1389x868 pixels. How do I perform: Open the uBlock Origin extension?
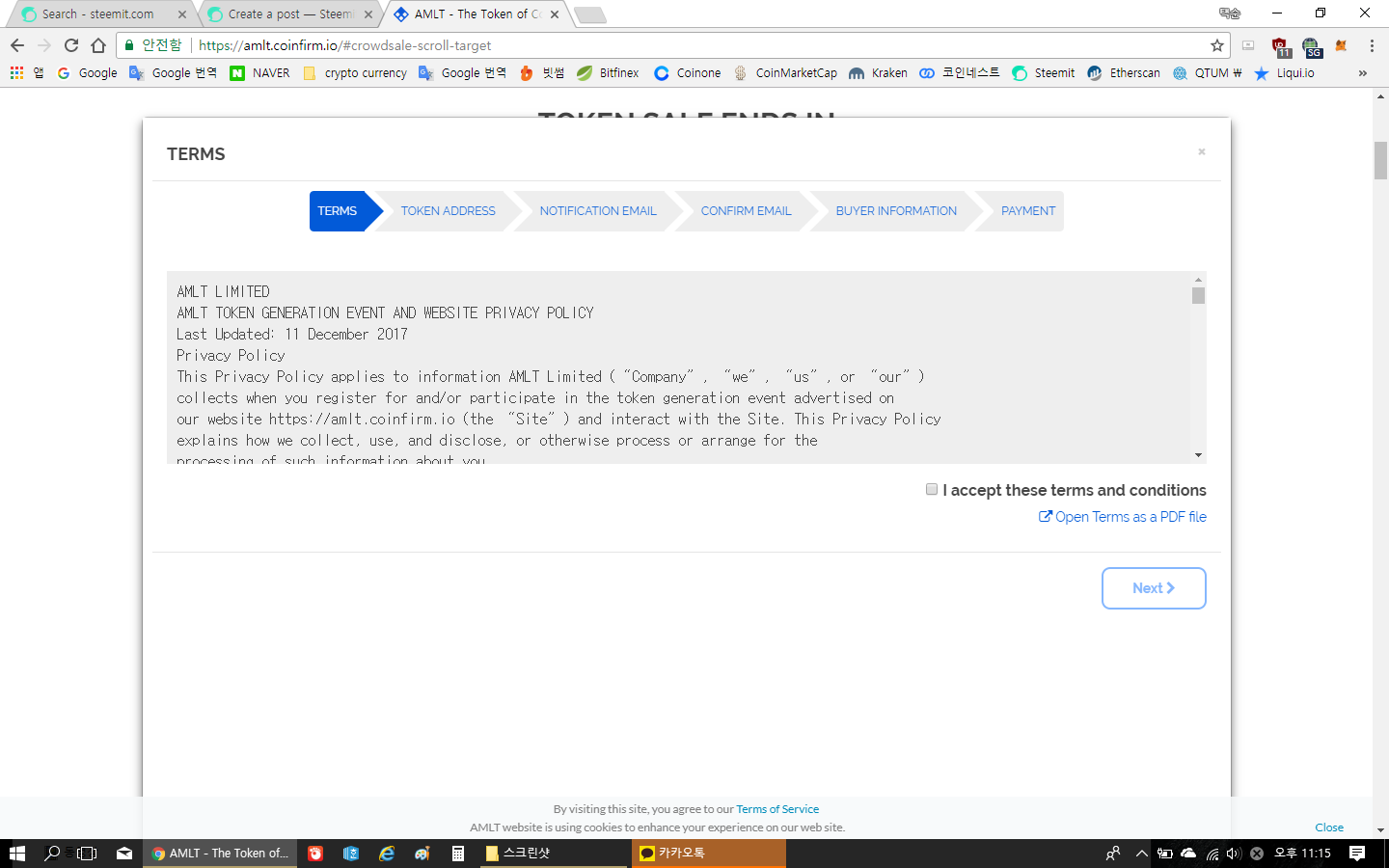pyautogui.click(x=1281, y=46)
